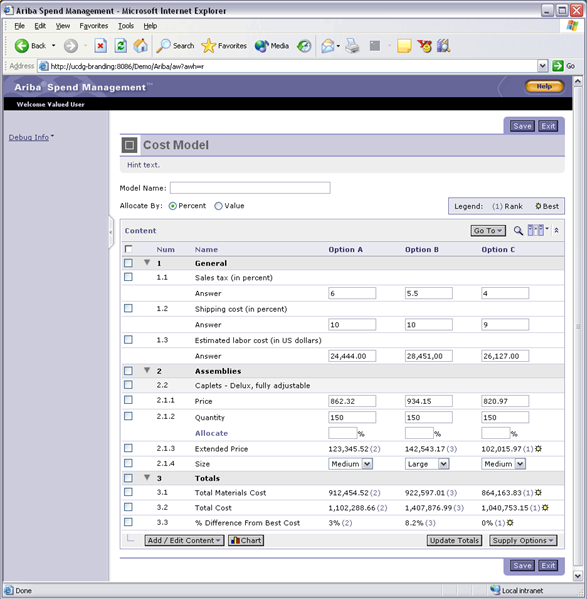Click the address bar URL field
The height and width of the screenshot is (599, 587).
pos(288,66)
